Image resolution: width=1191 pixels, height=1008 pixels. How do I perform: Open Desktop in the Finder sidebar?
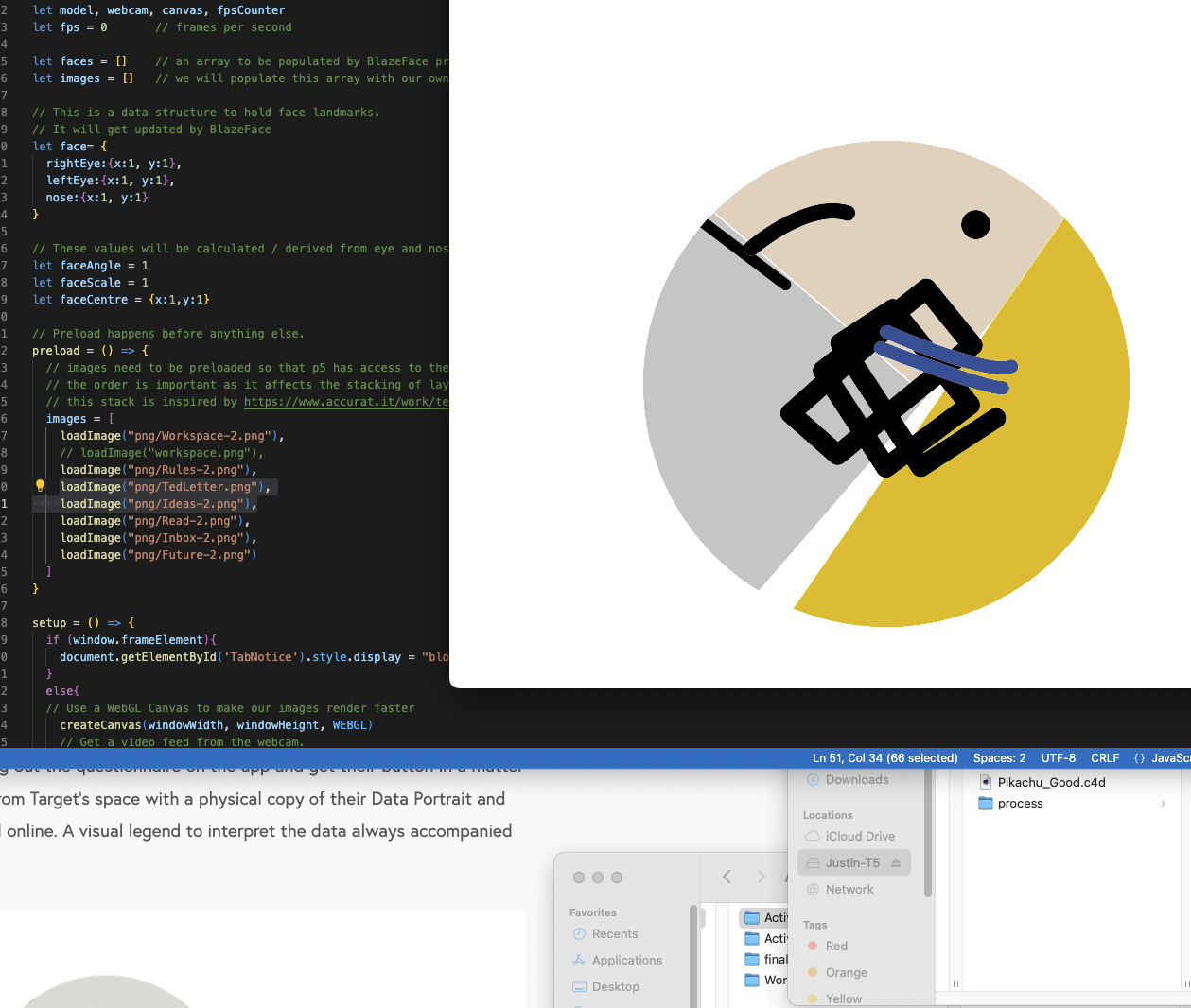[x=616, y=986]
